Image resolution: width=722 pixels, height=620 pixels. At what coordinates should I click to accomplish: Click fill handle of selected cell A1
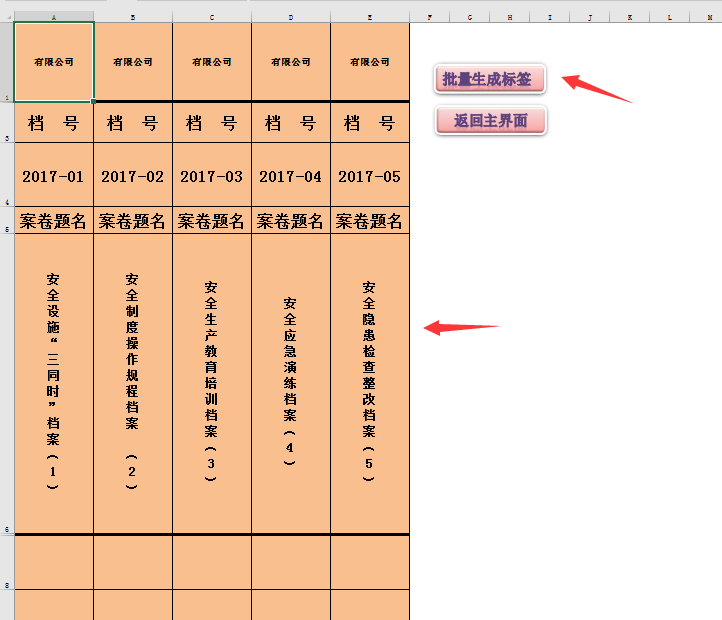(93, 101)
